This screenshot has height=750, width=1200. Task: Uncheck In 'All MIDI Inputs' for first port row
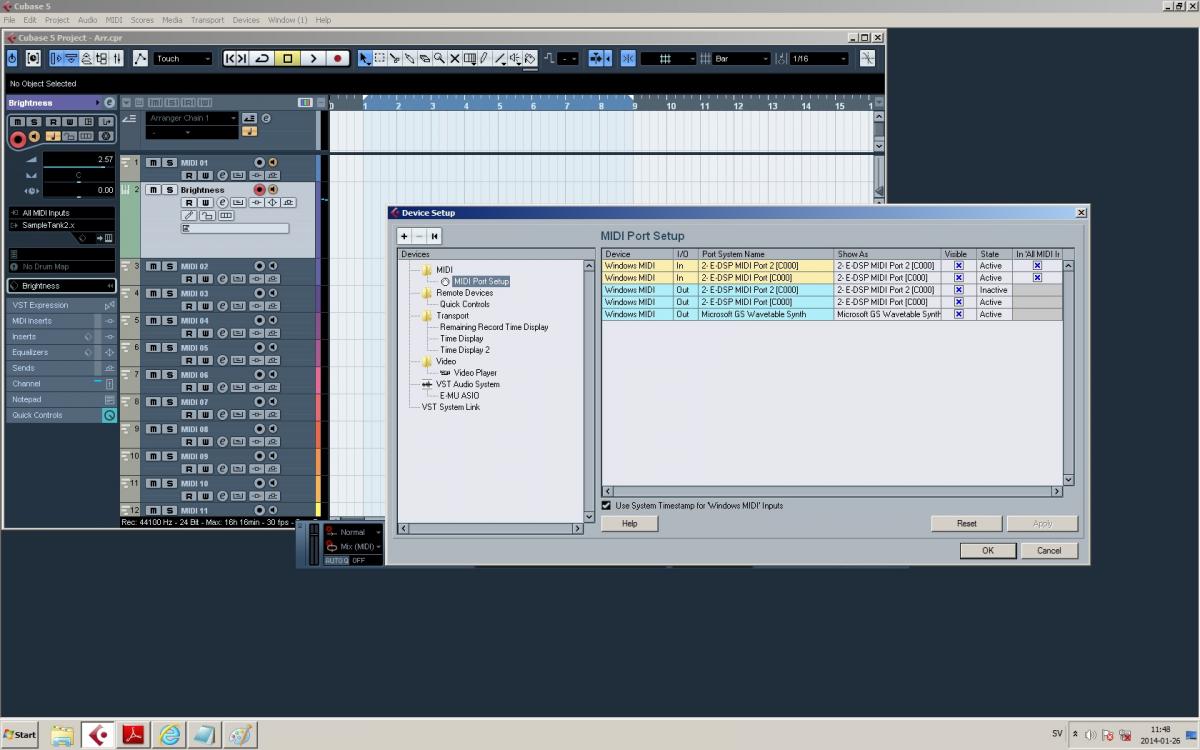pos(1037,265)
